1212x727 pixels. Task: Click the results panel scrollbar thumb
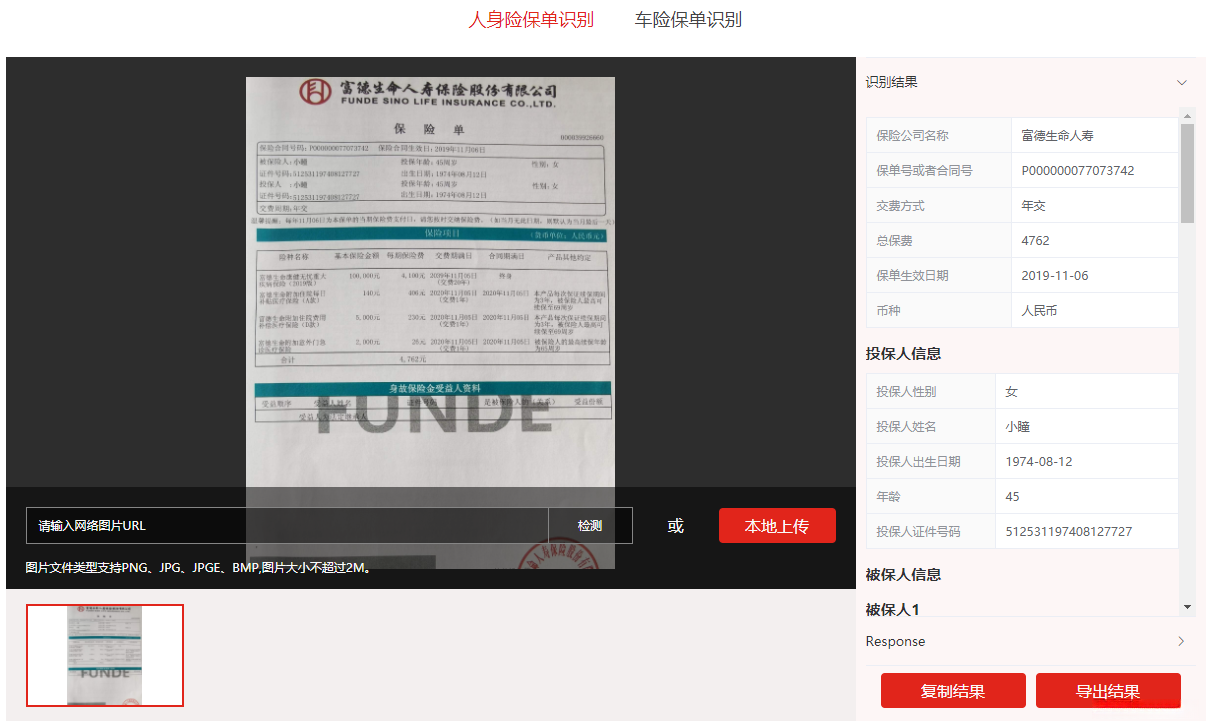tap(1187, 172)
